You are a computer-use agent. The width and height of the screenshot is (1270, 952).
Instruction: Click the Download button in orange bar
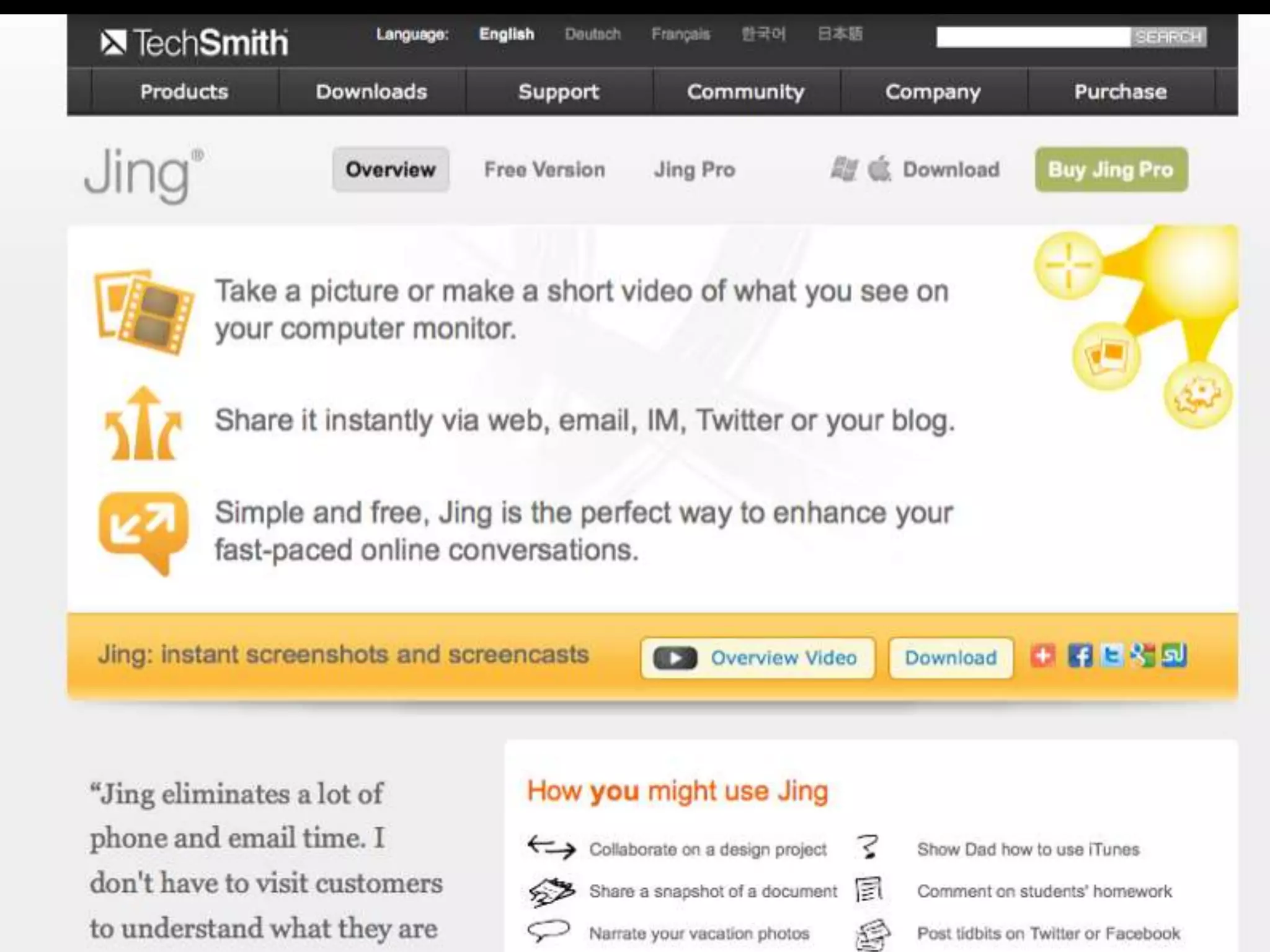pyautogui.click(x=951, y=658)
